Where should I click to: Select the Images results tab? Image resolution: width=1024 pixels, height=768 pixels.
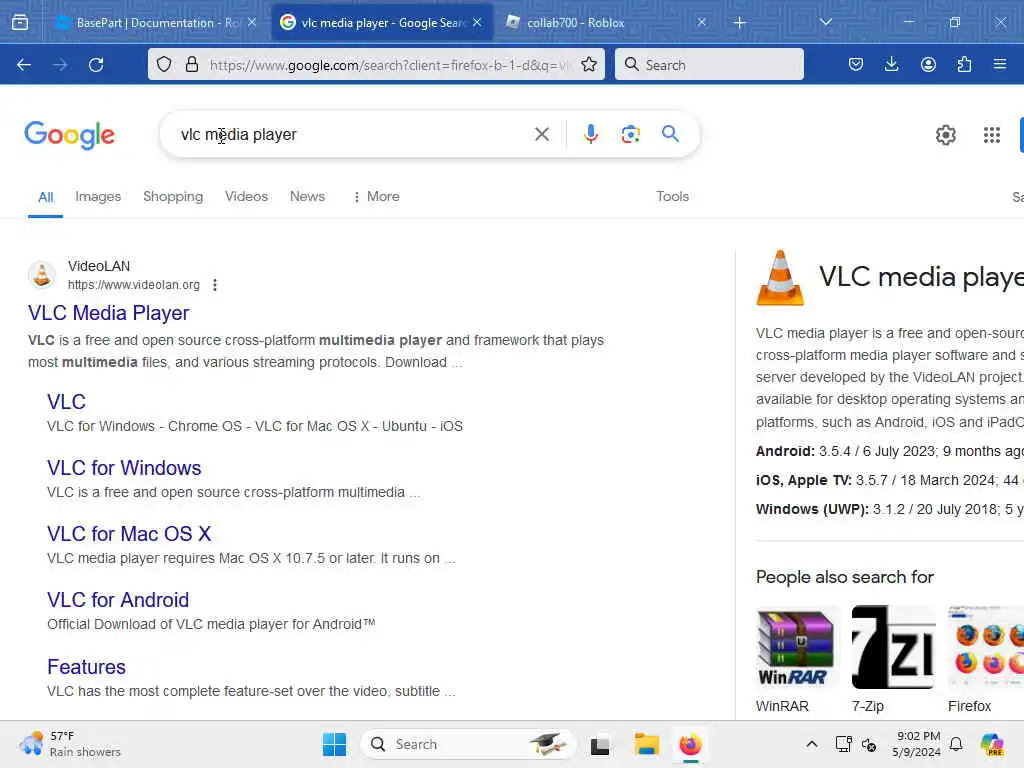click(98, 197)
